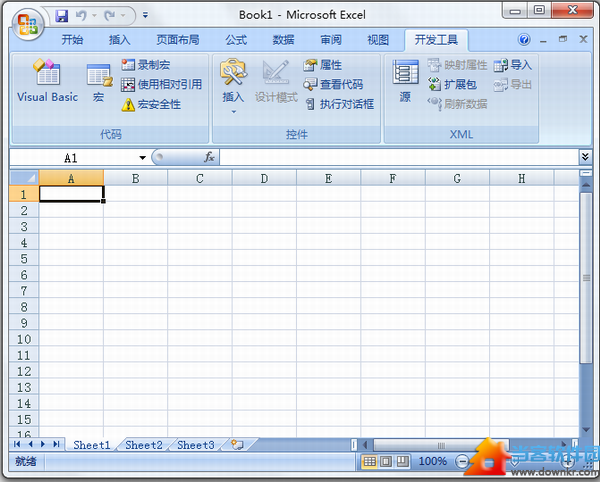
Task: Expand the formula bar
Action: pos(585,157)
